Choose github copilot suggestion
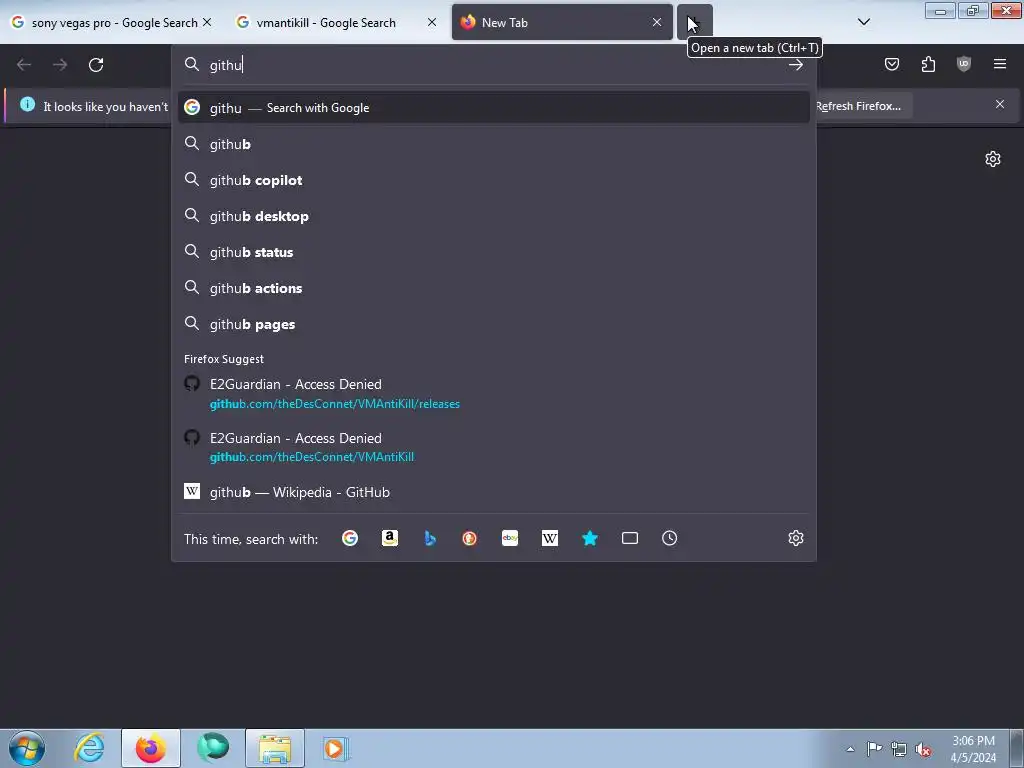 coord(494,180)
